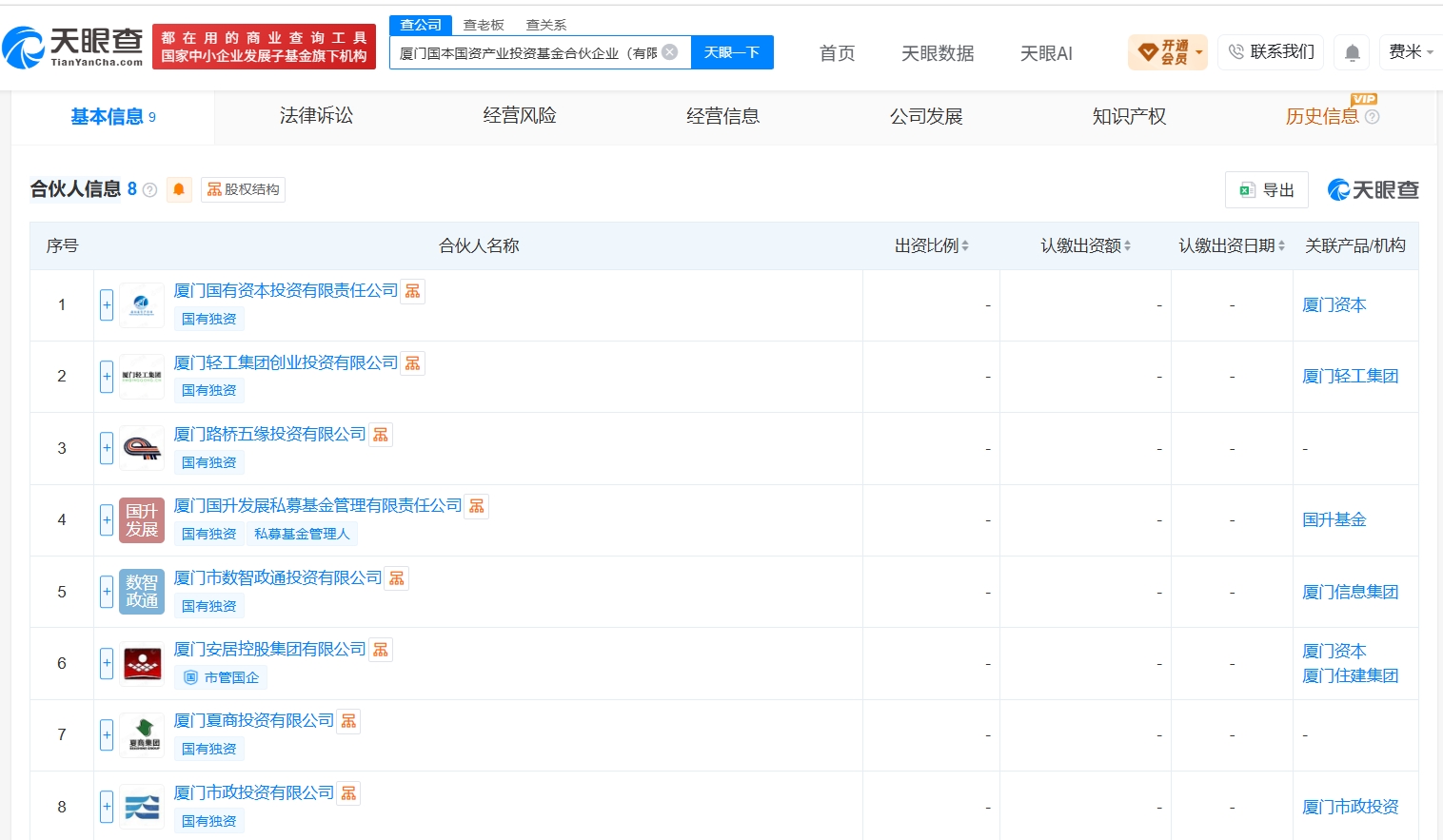
Task: Open equity structure icon beside 厦门市政投资有限公司
Action: click(x=348, y=793)
